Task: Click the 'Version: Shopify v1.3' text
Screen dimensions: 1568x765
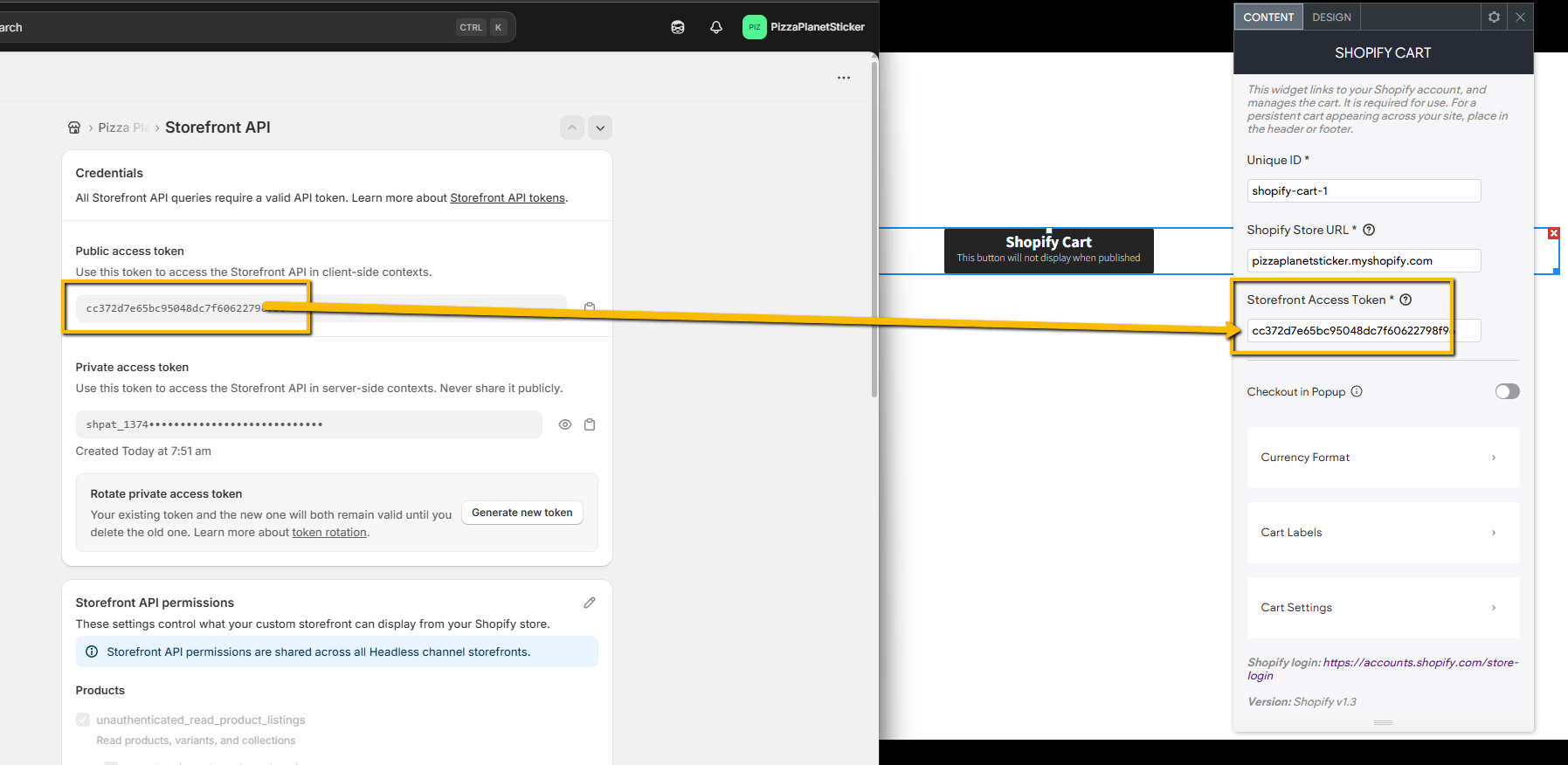Action: pyautogui.click(x=1302, y=702)
